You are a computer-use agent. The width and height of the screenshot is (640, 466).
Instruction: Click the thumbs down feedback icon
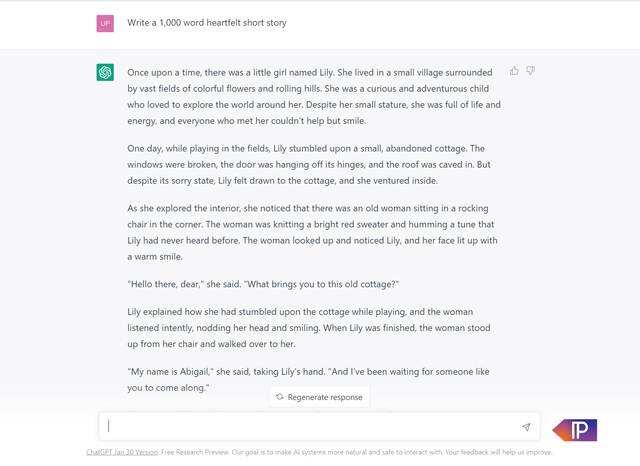[531, 71]
